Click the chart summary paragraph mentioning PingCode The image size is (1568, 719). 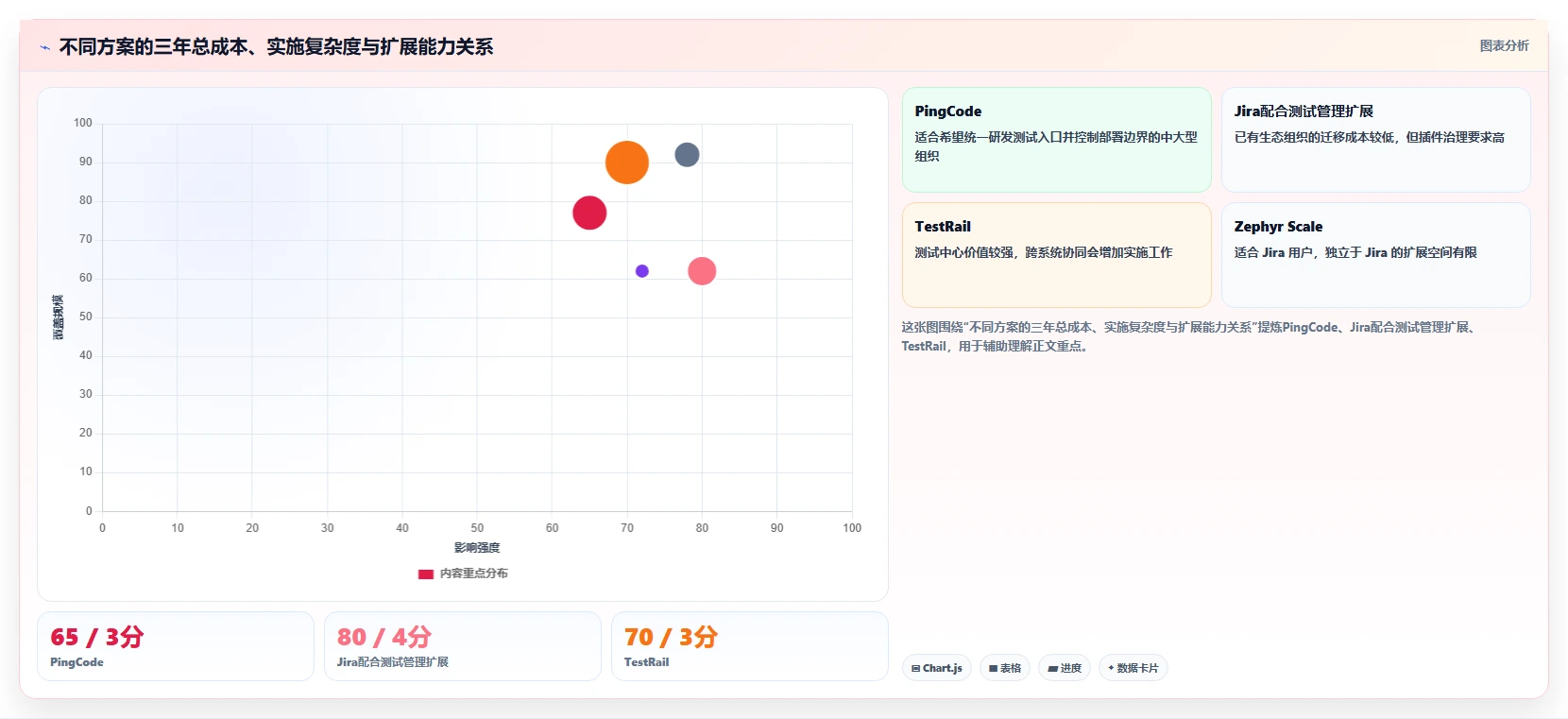point(1190,336)
